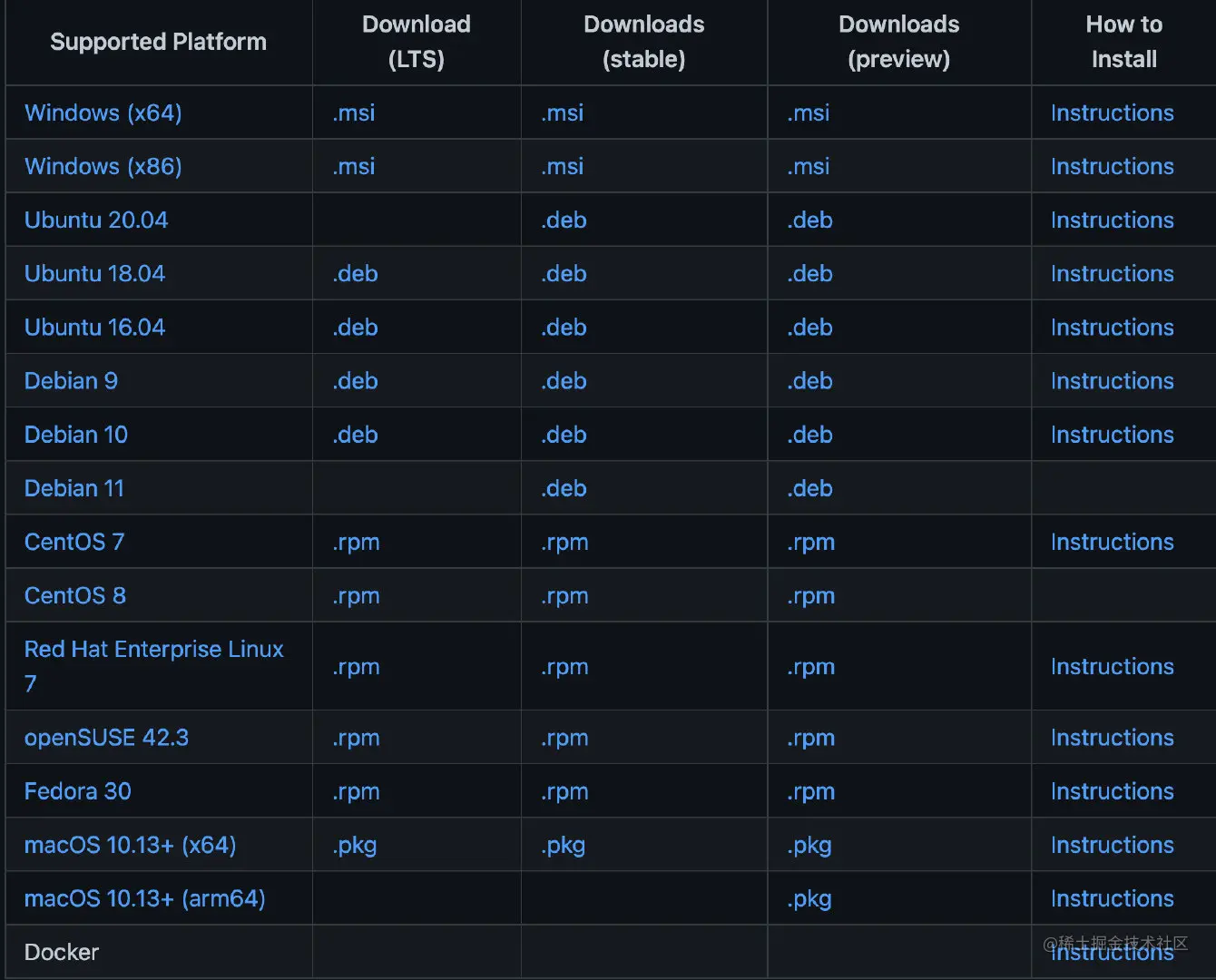Open Instructions for Windows (x86)
This screenshot has width=1216, height=980.
1112,166
